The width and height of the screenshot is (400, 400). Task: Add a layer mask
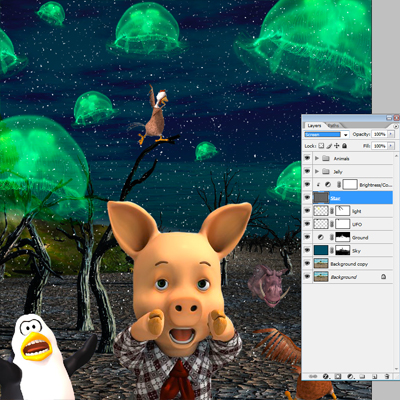coord(338,376)
